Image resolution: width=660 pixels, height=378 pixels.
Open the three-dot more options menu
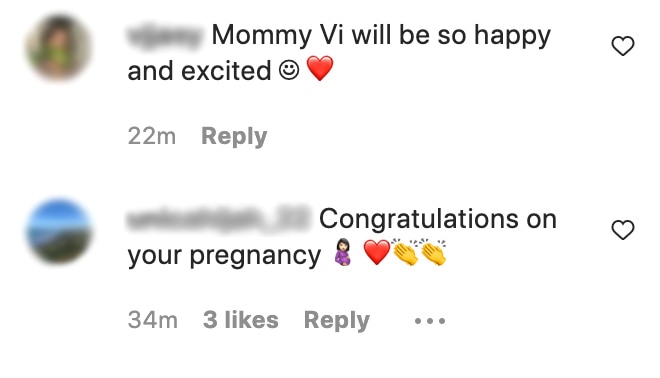coord(429,321)
